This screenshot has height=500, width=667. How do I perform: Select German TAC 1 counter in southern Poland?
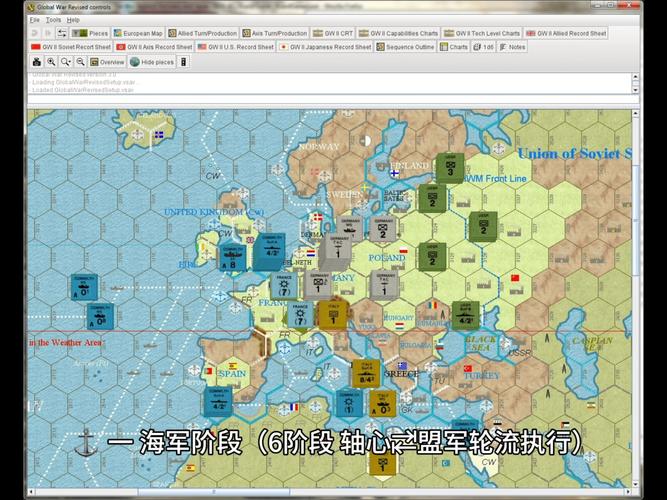tap(384, 286)
